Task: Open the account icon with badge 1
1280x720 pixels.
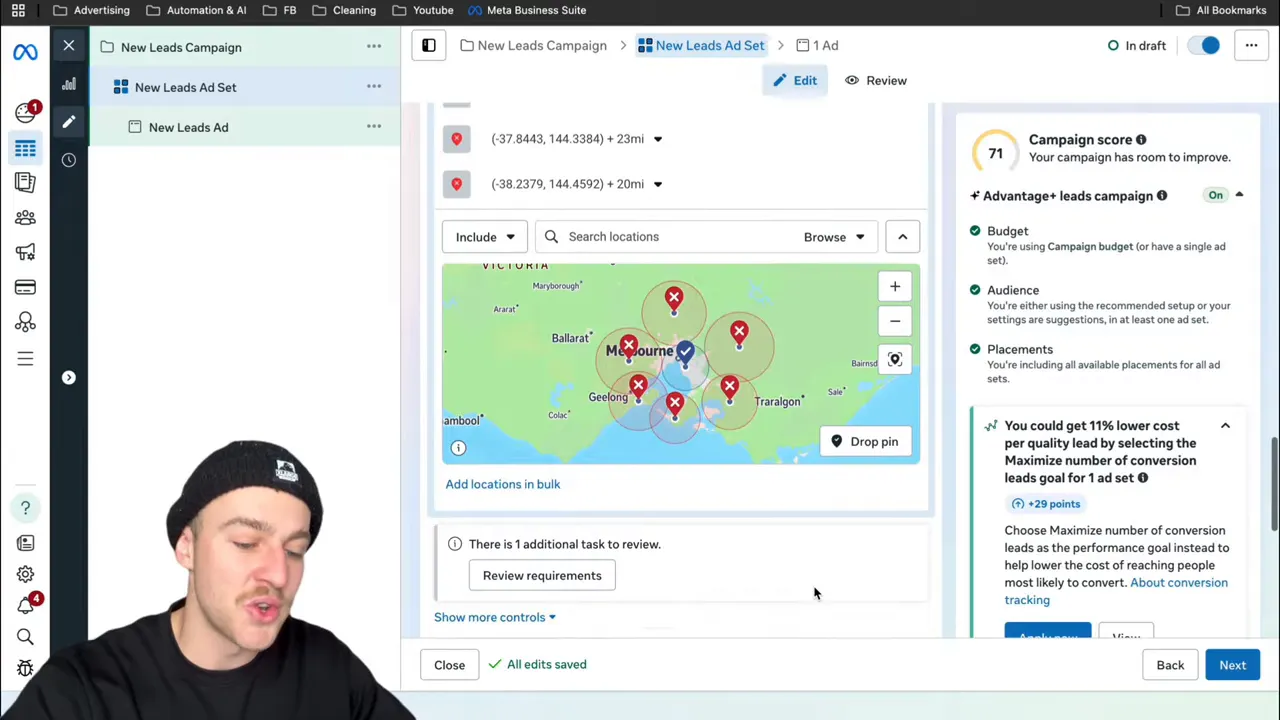Action: point(25,112)
